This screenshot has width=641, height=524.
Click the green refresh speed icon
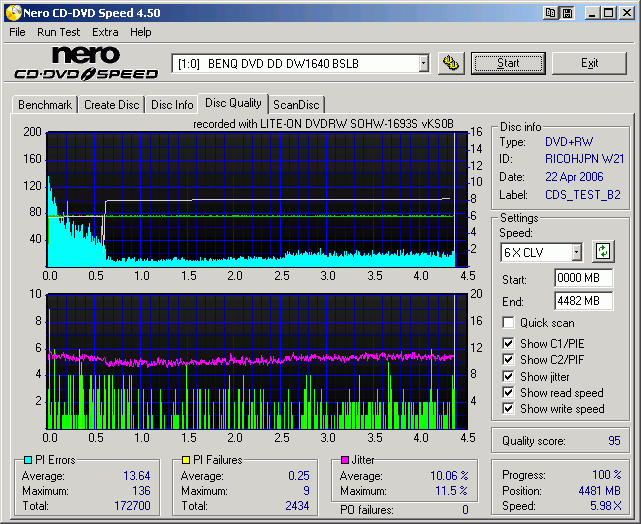603,251
